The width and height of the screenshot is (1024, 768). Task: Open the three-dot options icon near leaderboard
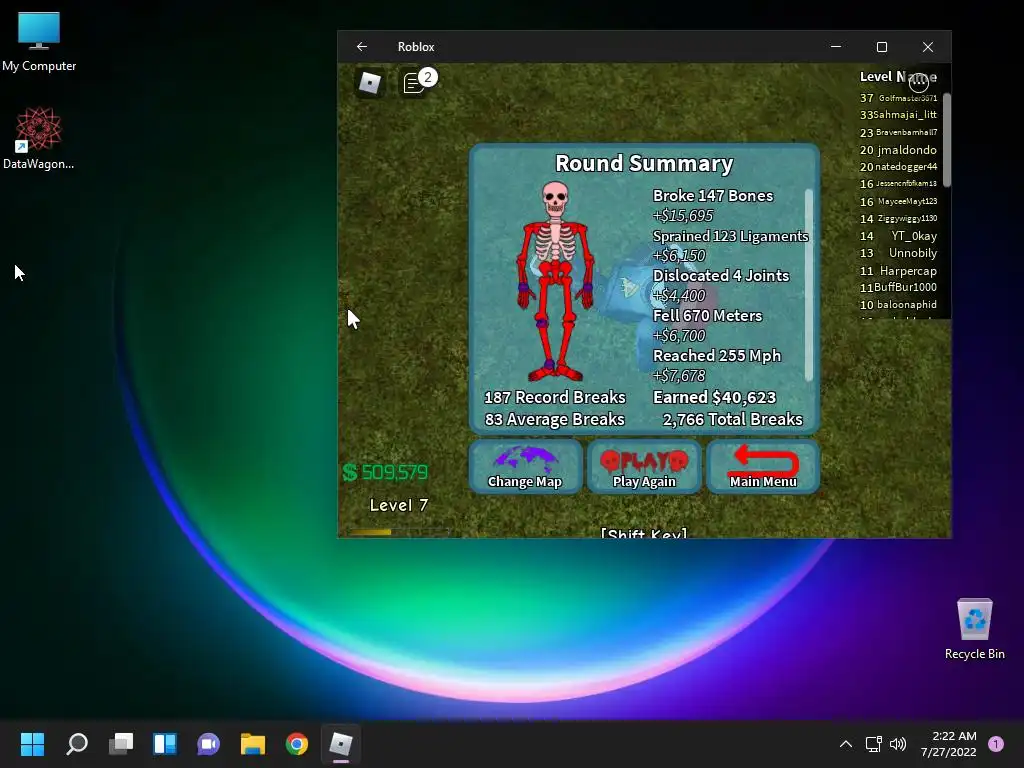pyautogui.click(x=918, y=82)
